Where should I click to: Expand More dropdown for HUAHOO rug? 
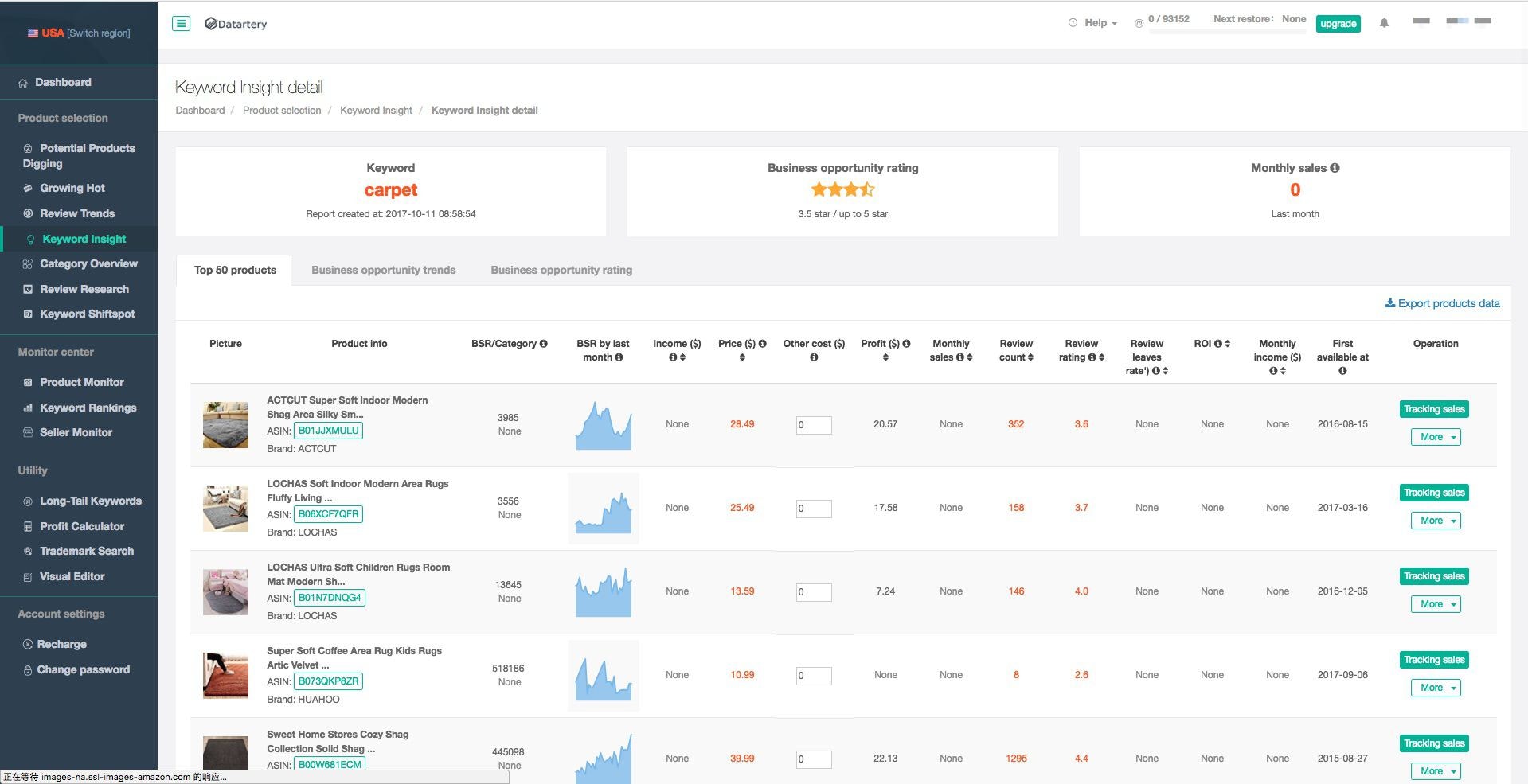point(1436,688)
